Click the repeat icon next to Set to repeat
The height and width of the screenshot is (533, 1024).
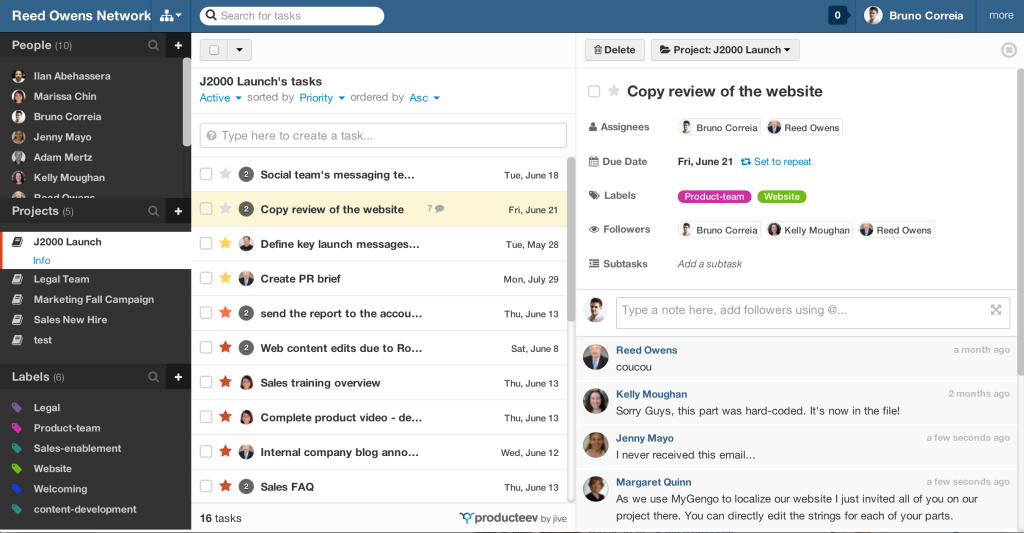(x=746, y=161)
